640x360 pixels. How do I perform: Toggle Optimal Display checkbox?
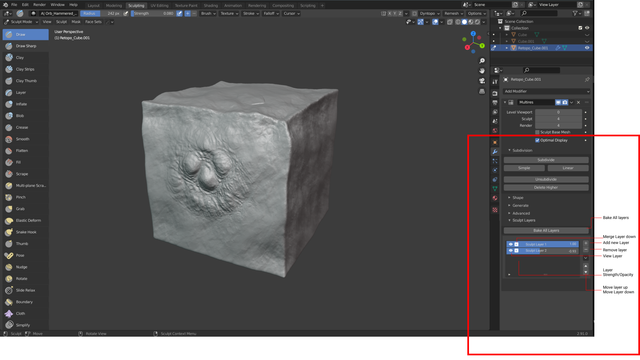click(537, 140)
